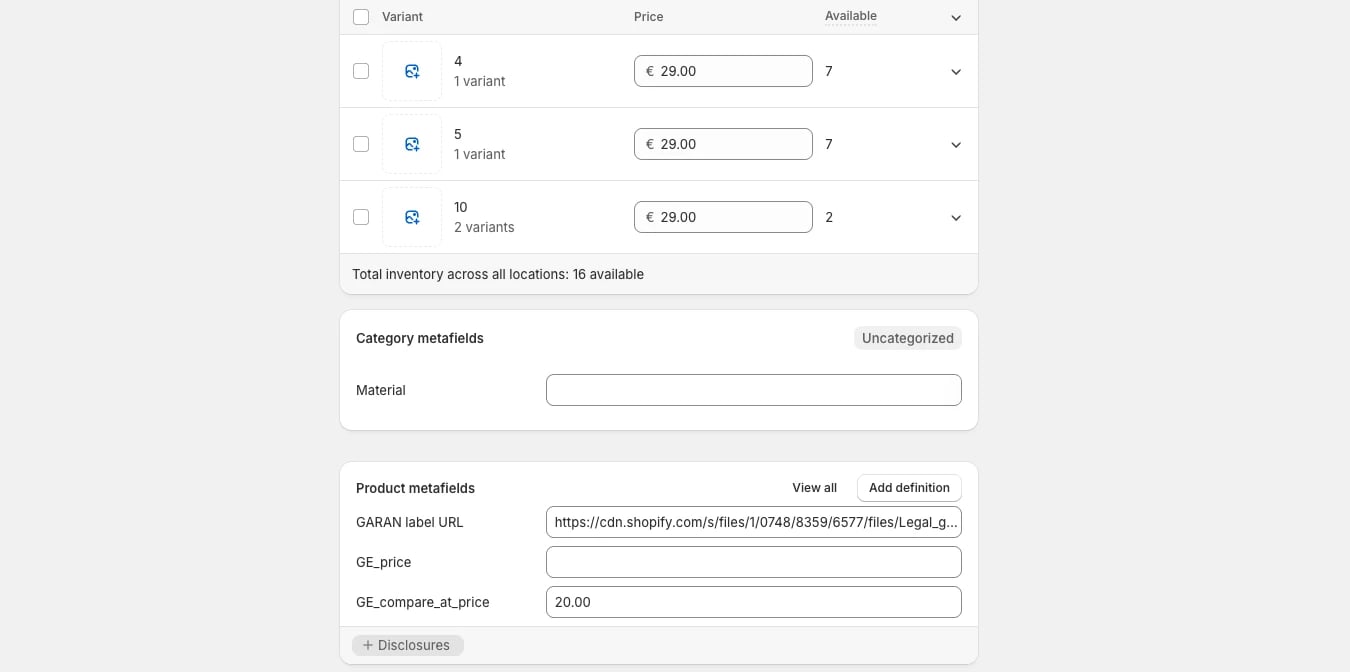This screenshot has height=672, width=1350.
Task: Select the variant 10 checkbox
Action: coord(361,217)
